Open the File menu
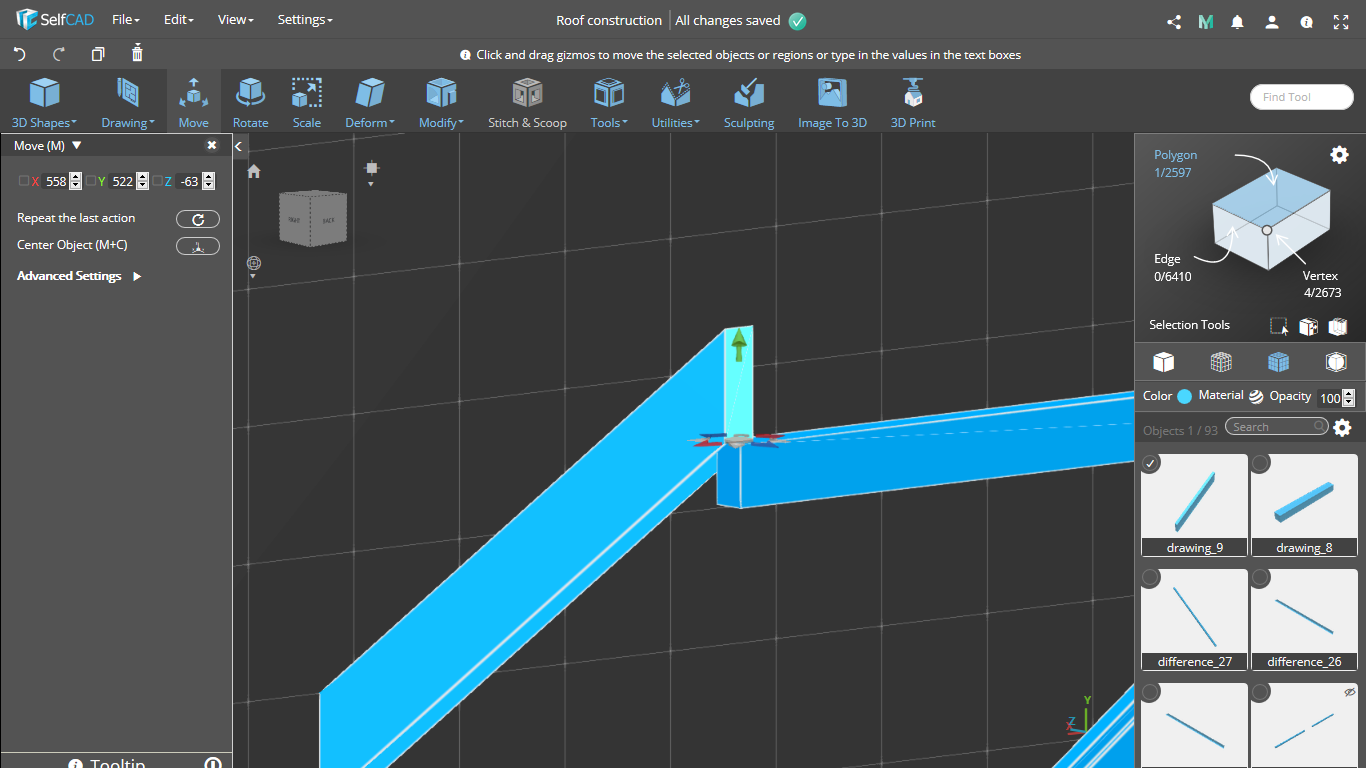 pyautogui.click(x=126, y=20)
